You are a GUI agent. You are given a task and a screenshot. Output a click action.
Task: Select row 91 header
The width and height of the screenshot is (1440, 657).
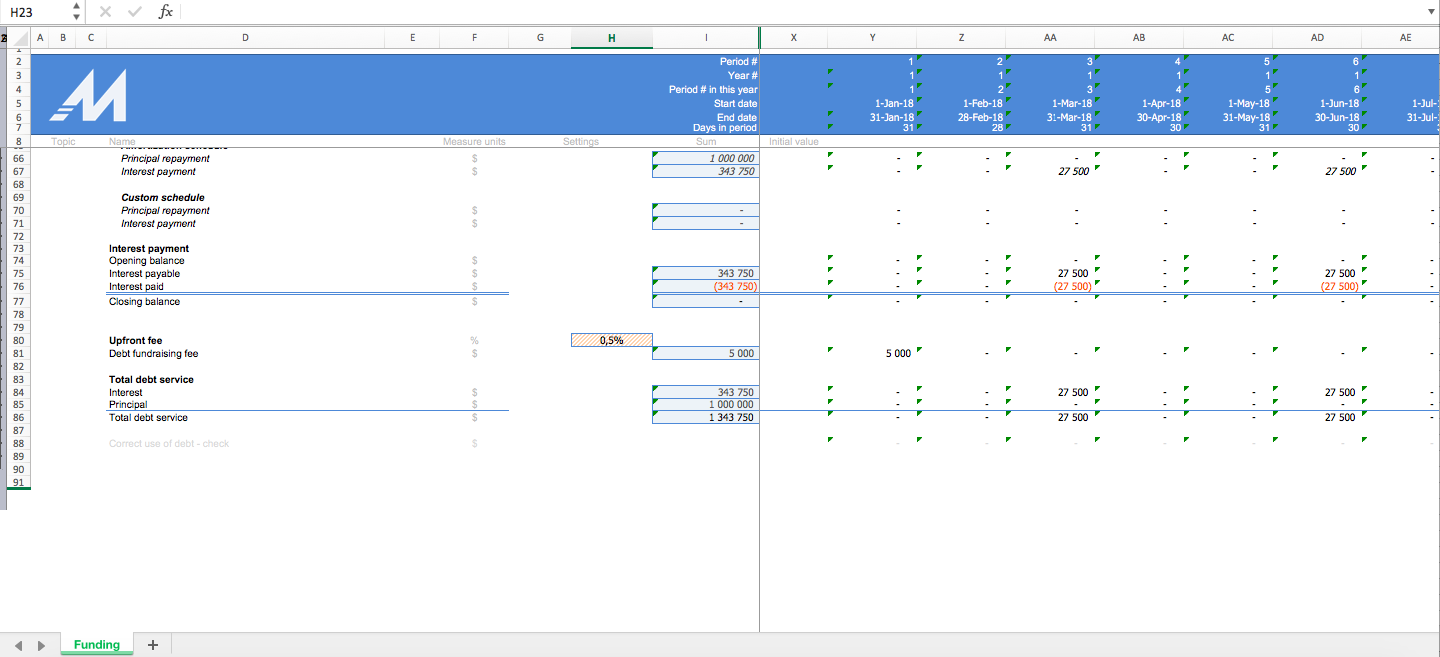(18, 483)
